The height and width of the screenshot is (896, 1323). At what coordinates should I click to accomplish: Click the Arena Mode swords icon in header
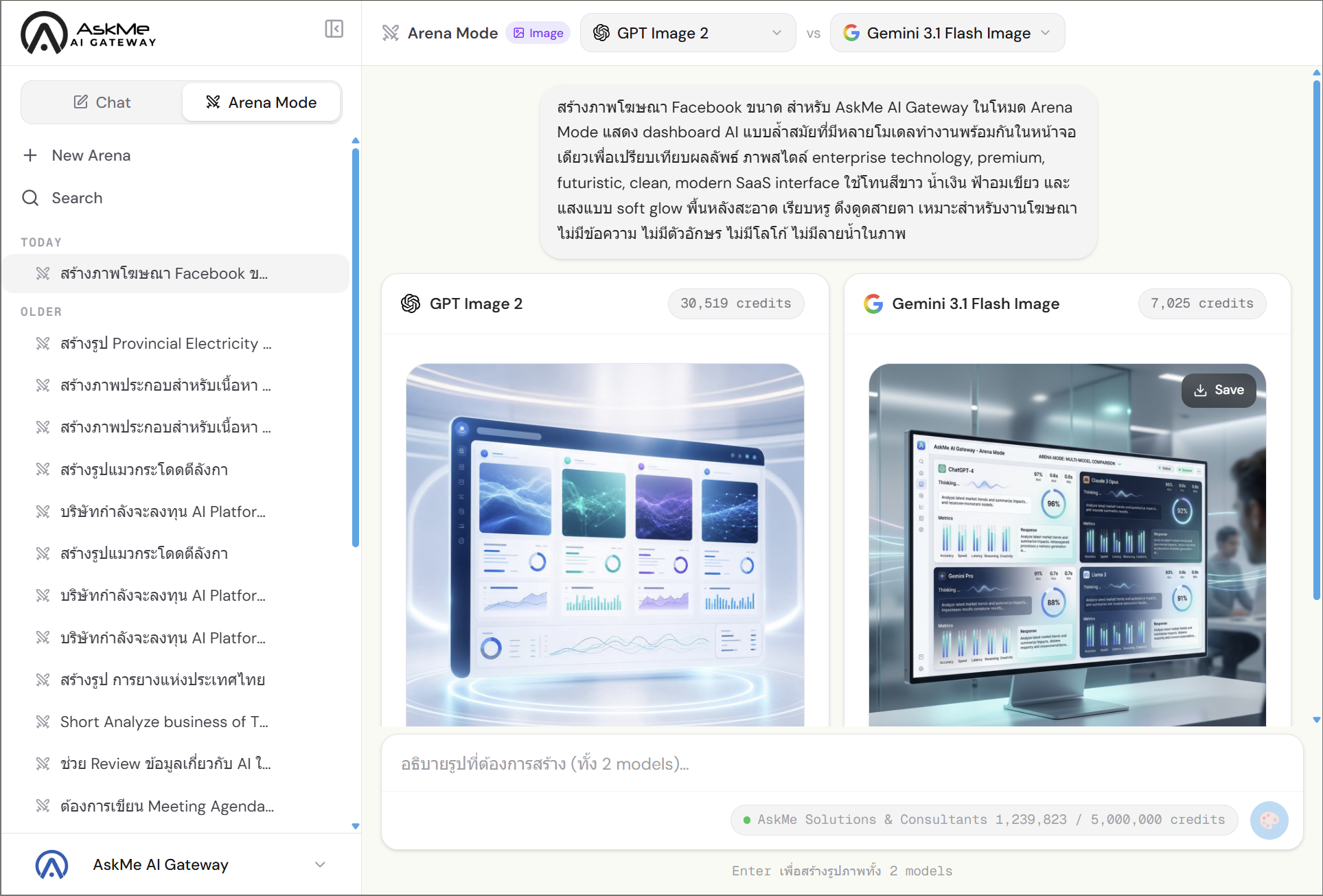pyautogui.click(x=391, y=33)
